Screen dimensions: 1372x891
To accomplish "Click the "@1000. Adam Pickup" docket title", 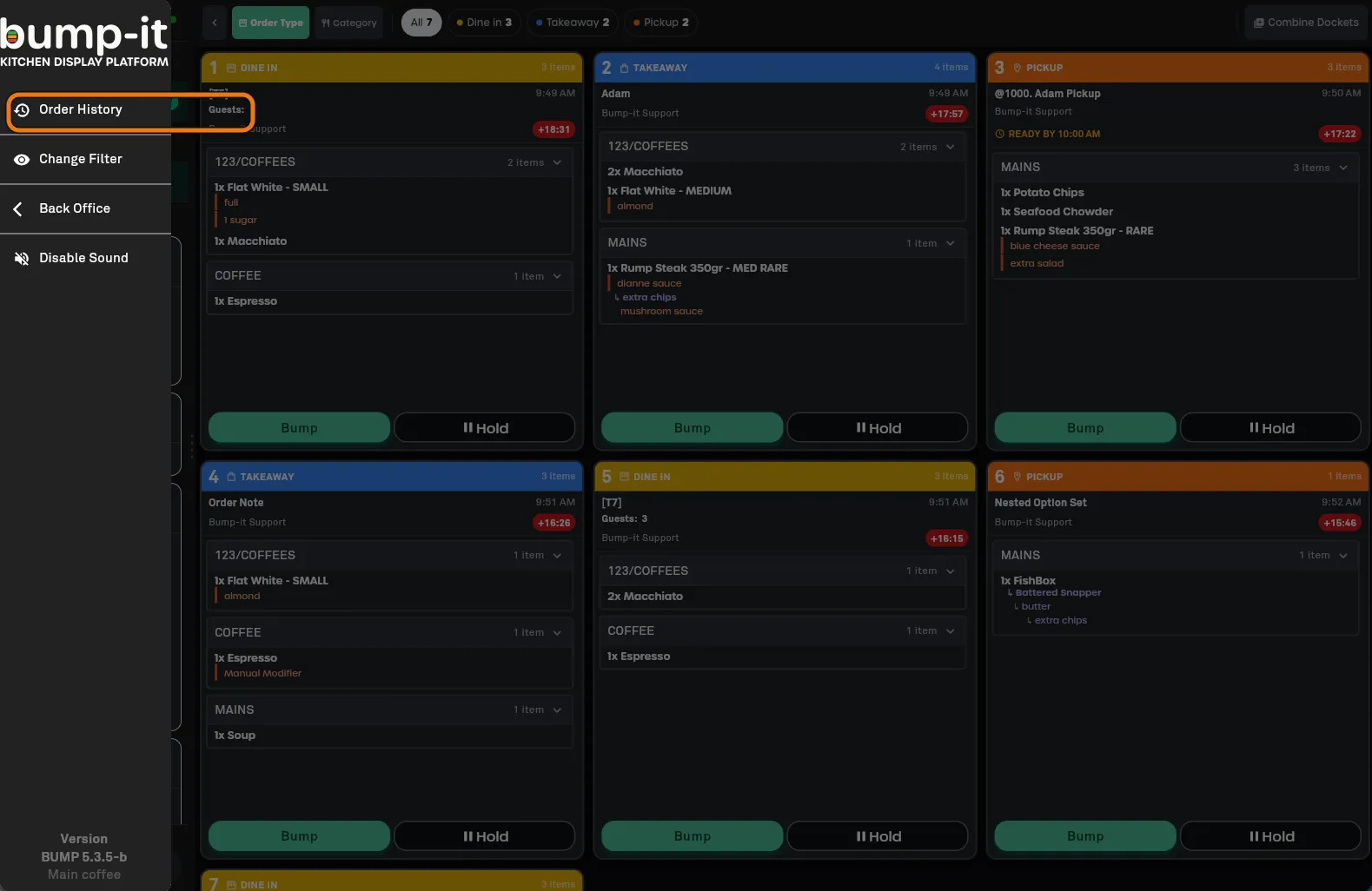I will pos(1047,94).
